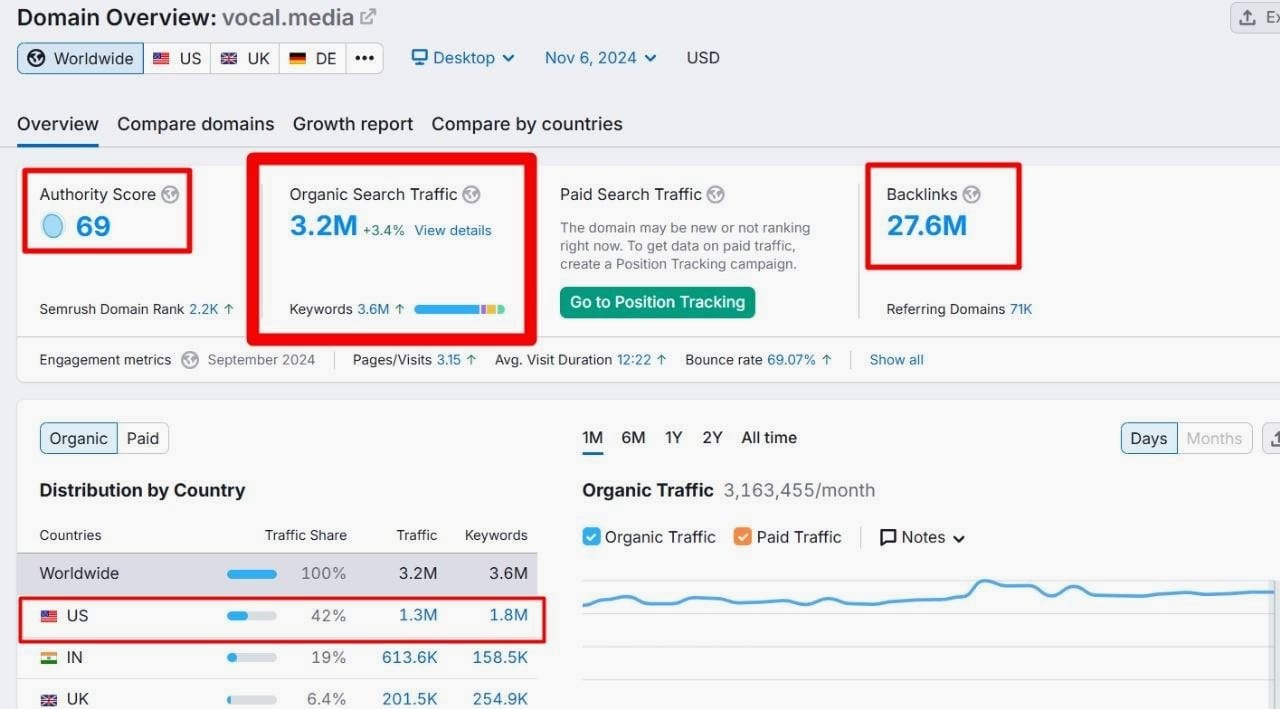
Task: Click UK traffic 201.5K value
Action: [x=410, y=700]
